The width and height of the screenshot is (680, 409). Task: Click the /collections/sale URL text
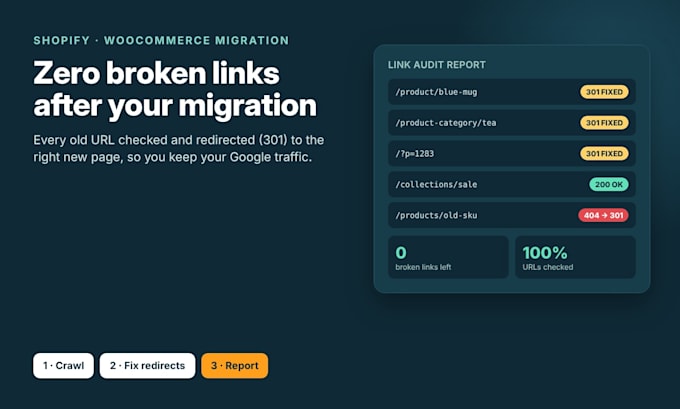(436, 184)
